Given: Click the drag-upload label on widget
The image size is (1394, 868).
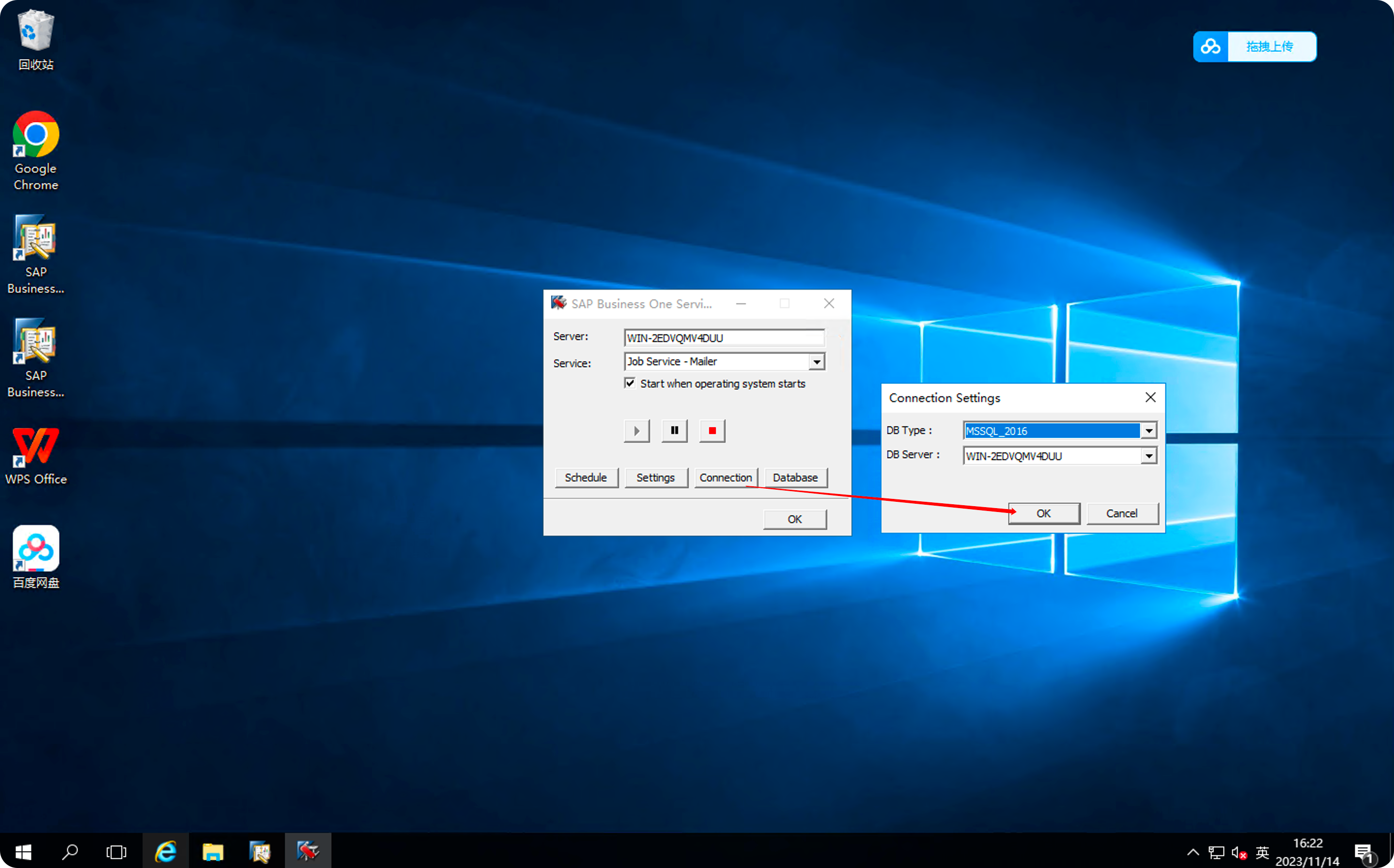Looking at the screenshot, I should click(1270, 46).
